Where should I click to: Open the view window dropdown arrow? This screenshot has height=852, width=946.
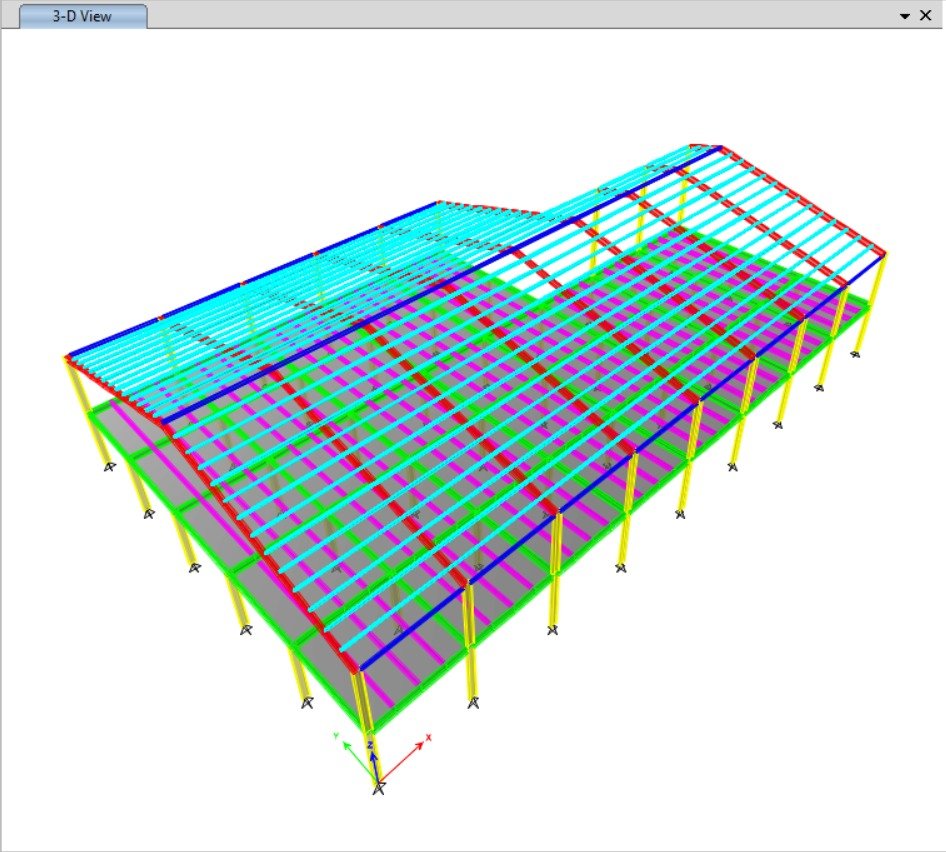pyautogui.click(x=904, y=16)
